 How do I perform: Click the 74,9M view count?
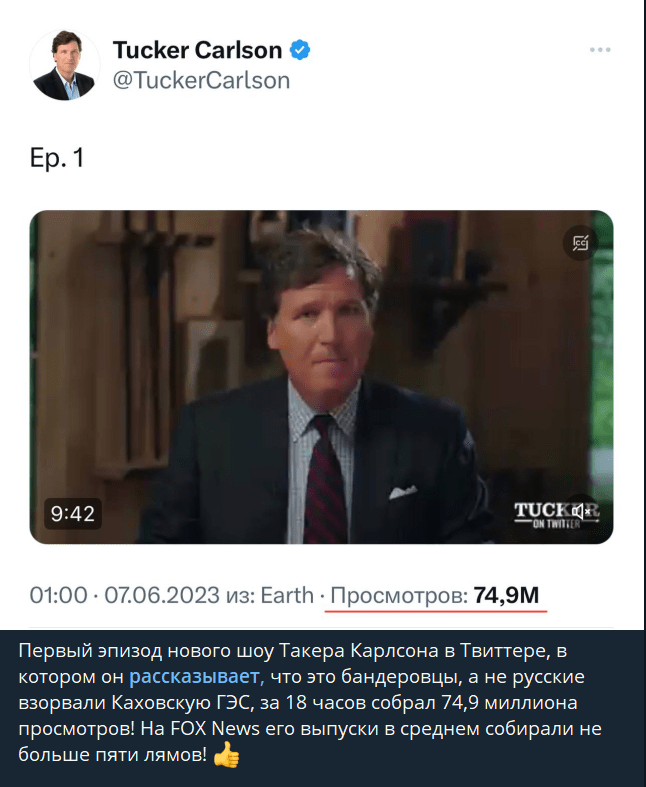pos(507,596)
